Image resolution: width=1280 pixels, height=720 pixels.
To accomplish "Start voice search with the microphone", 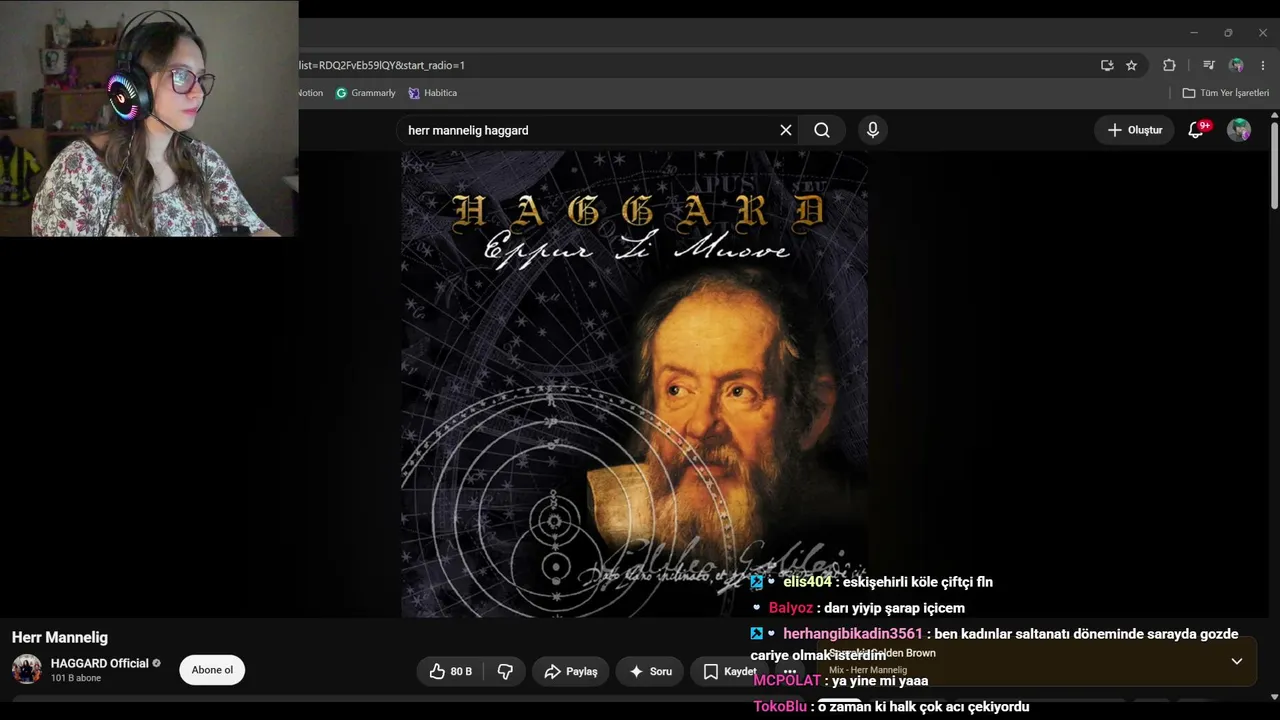I will [873, 130].
